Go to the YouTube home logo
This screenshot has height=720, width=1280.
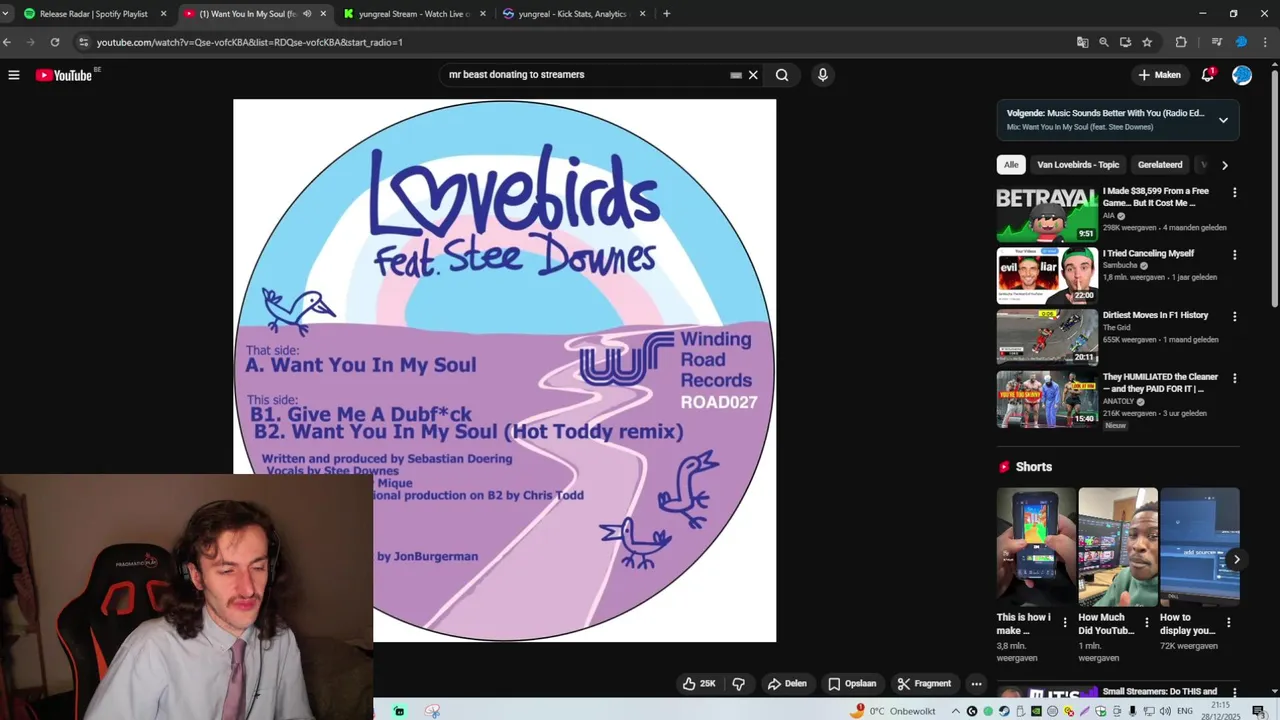pyautogui.click(x=64, y=75)
